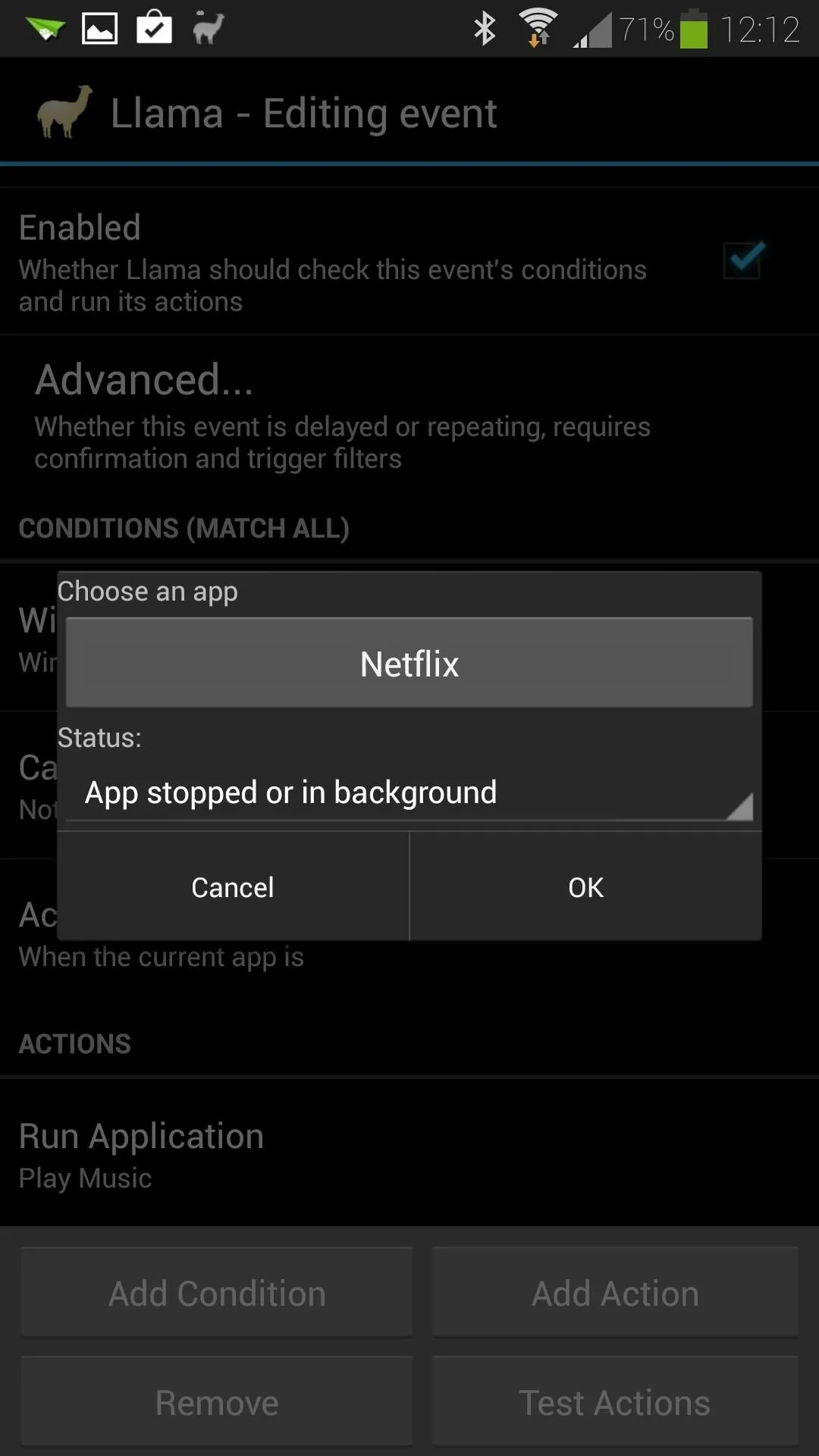Screen dimensions: 819x1456
Task: Open the Llama notification icon in status bar
Action: [208, 29]
